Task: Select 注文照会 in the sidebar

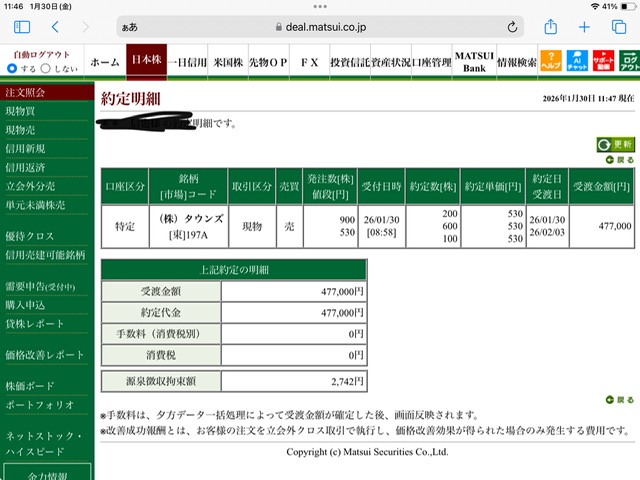Action: (47, 92)
